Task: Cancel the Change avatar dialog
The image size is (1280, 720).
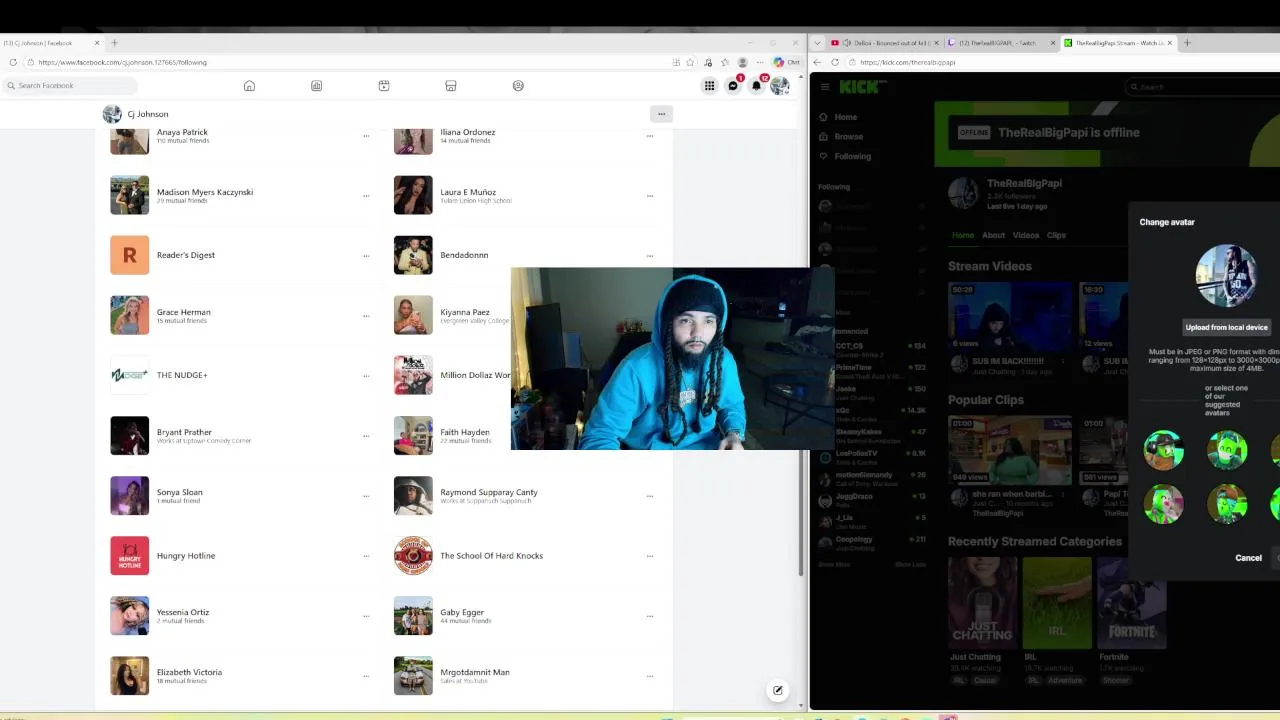Action: pos(1248,558)
